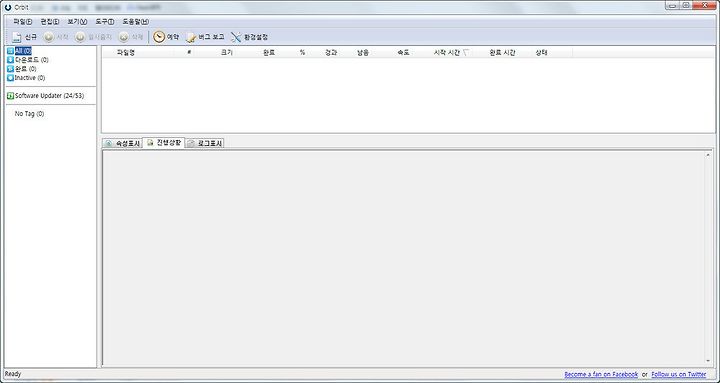Viewport: 720px width, 383px height.
Task: Follow the Follow us on Twitter link
Action: 679,374
